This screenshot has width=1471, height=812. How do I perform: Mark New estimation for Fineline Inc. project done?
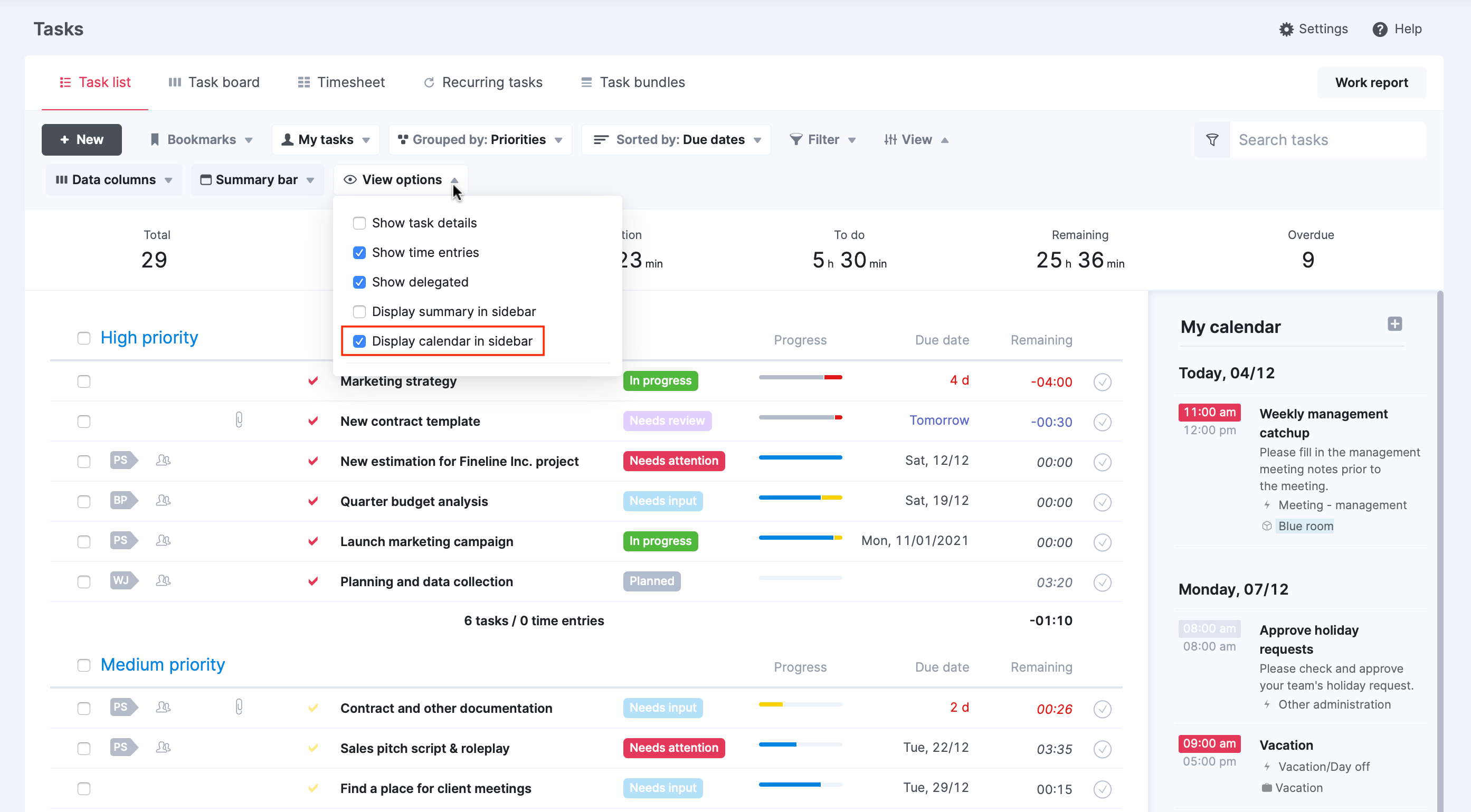coord(1102,462)
